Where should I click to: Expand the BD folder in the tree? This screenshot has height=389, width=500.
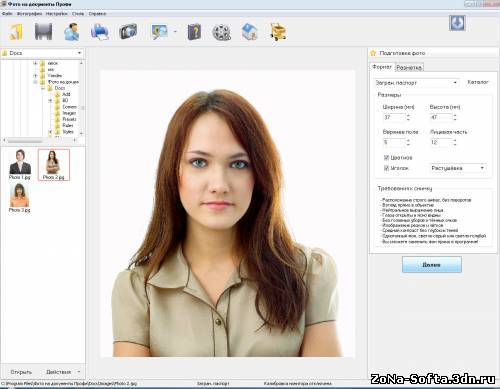click(x=50, y=101)
